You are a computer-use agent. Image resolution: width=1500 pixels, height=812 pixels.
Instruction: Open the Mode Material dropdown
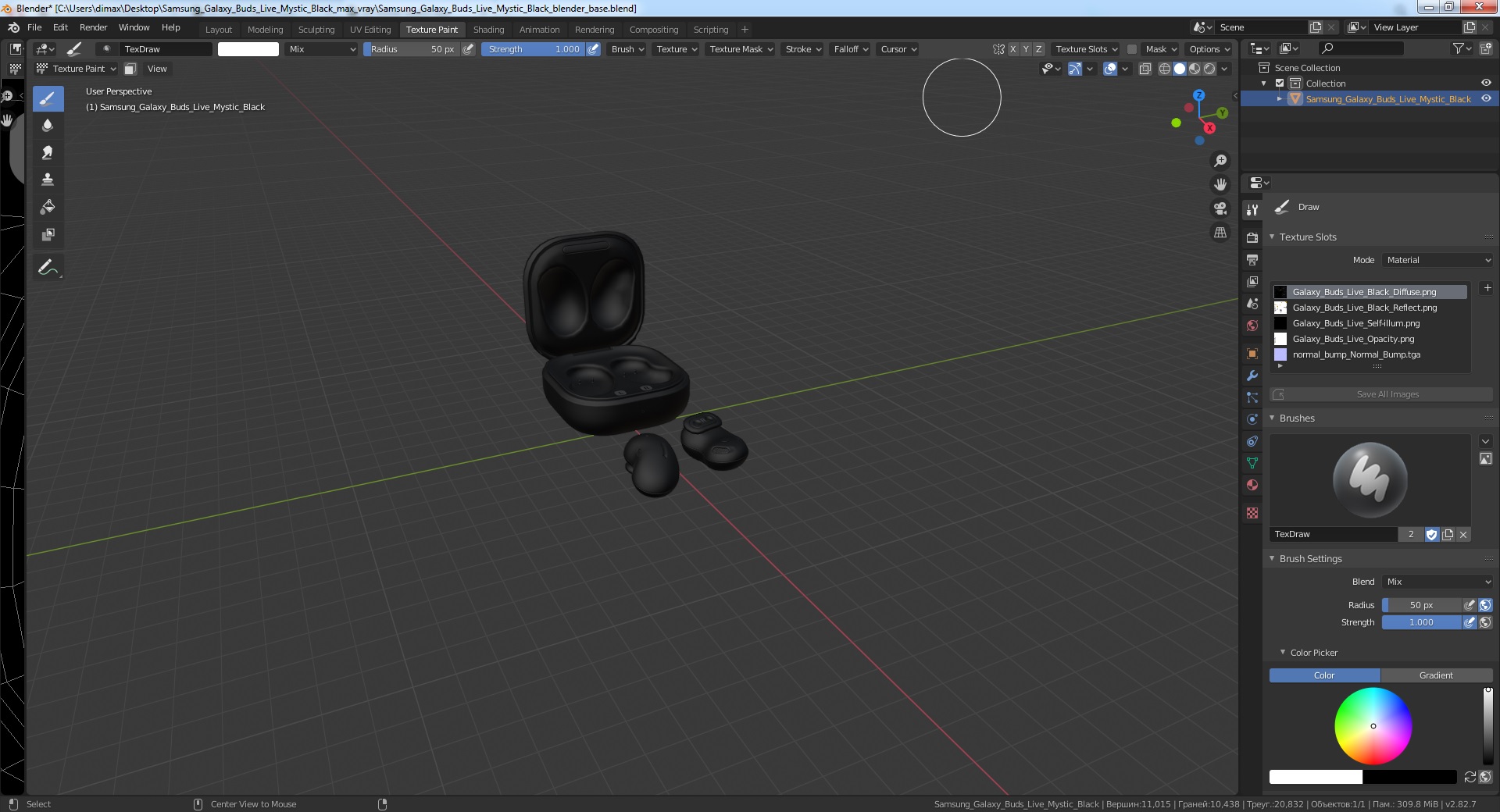click(1437, 260)
